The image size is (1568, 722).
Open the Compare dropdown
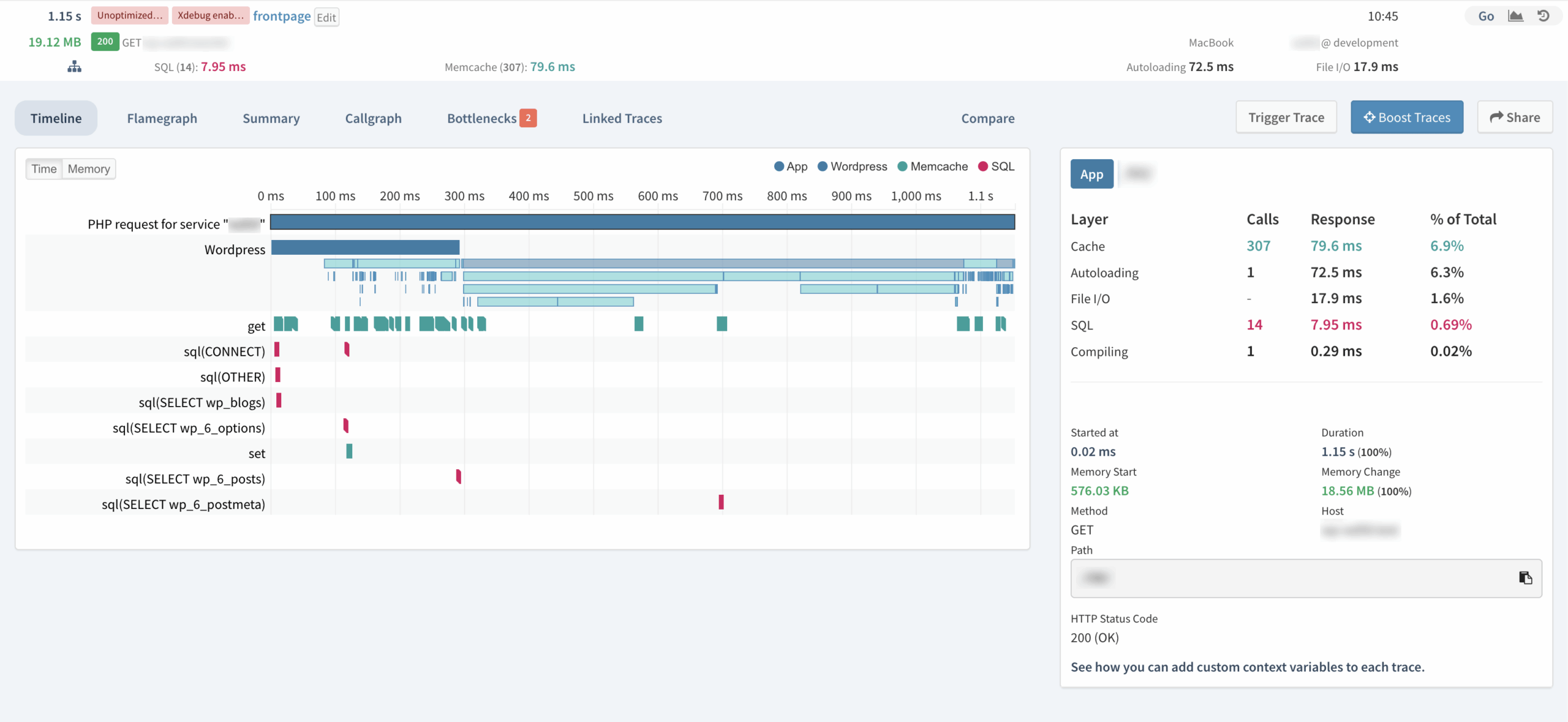click(987, 118)
